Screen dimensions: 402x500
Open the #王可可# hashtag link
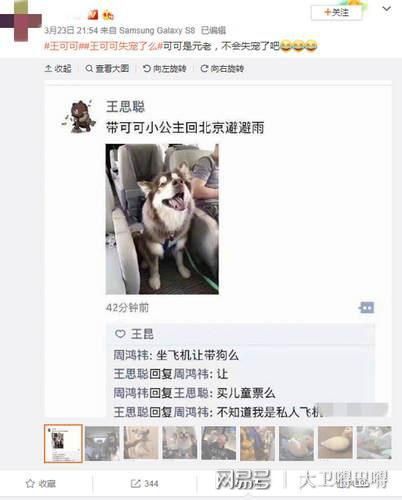[x=62, y=46]
